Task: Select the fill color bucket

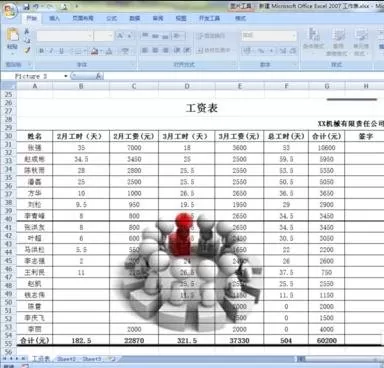Action: pyautogui.click(x=95, y=51)
